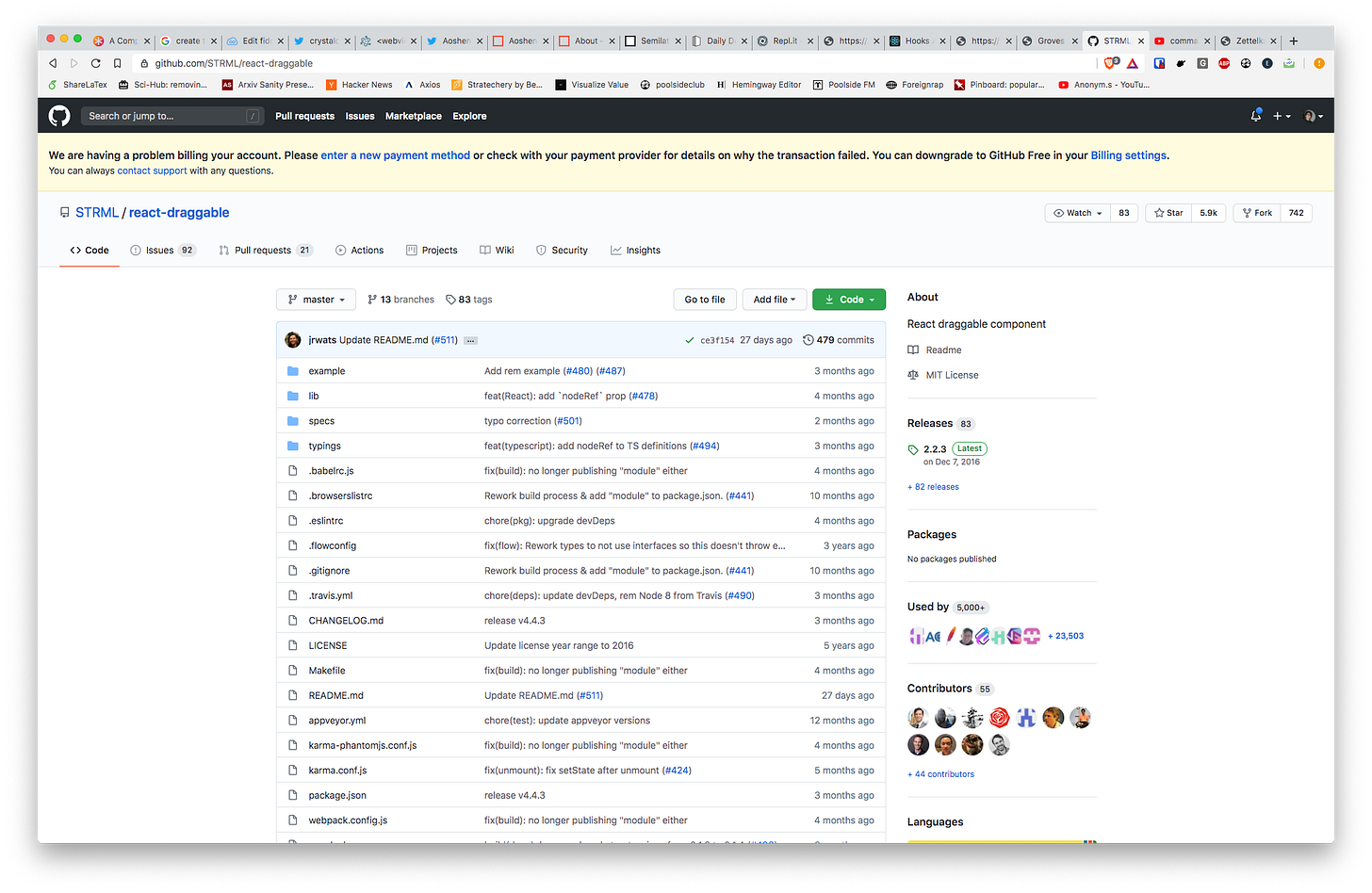Open the first contributor avatar
This screenshot has height=893, width=1372.
pyautogui.click(x=918, y=718)
